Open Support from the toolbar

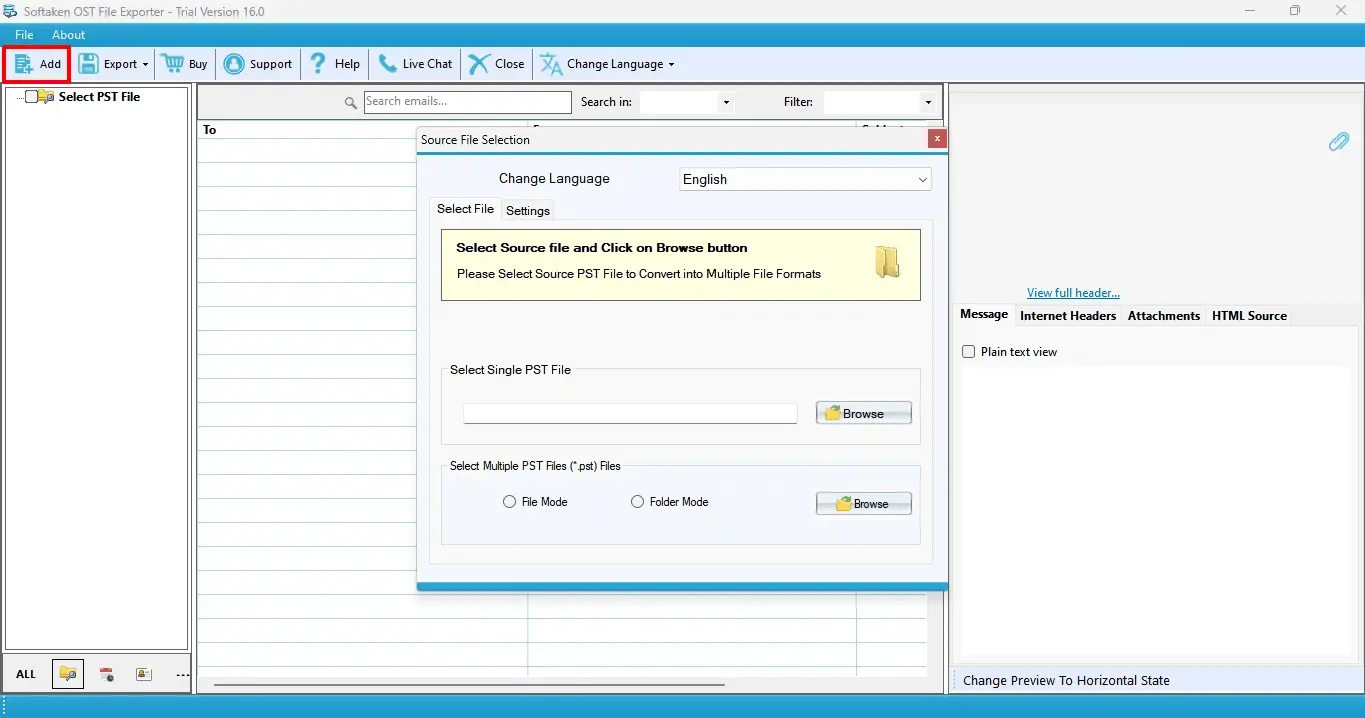tap(258, 64)
